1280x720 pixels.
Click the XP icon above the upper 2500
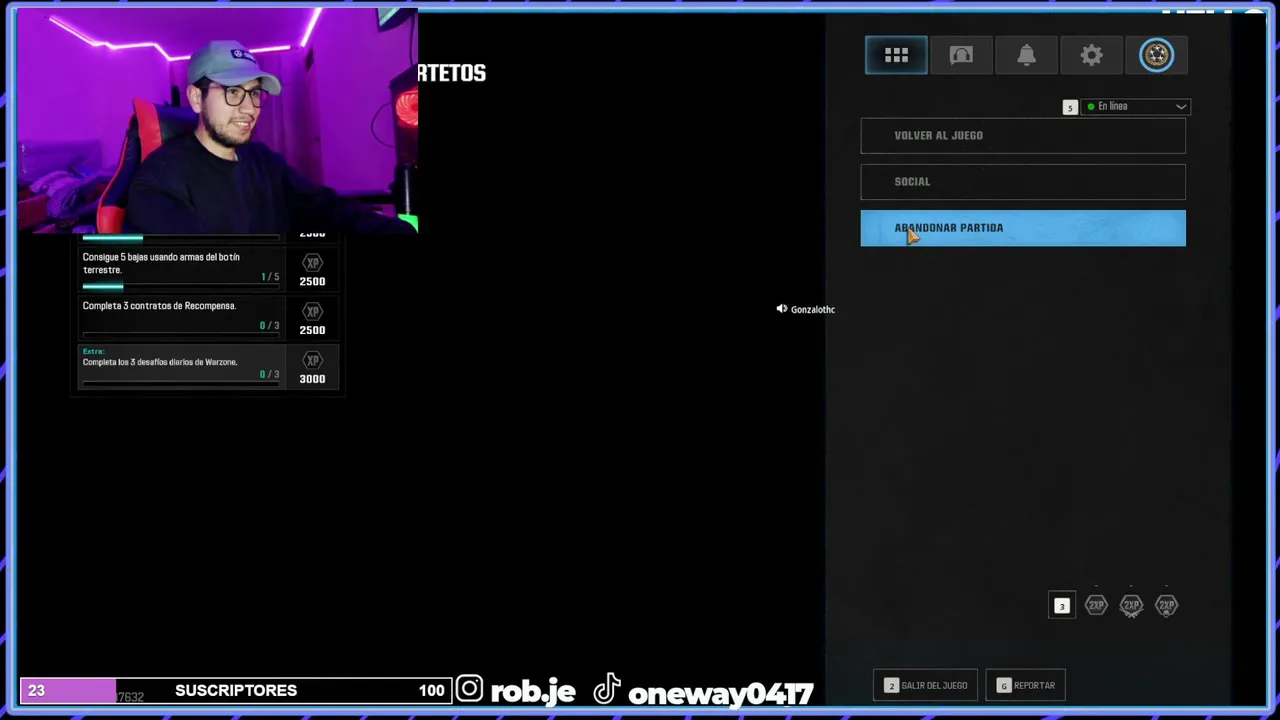312,263
